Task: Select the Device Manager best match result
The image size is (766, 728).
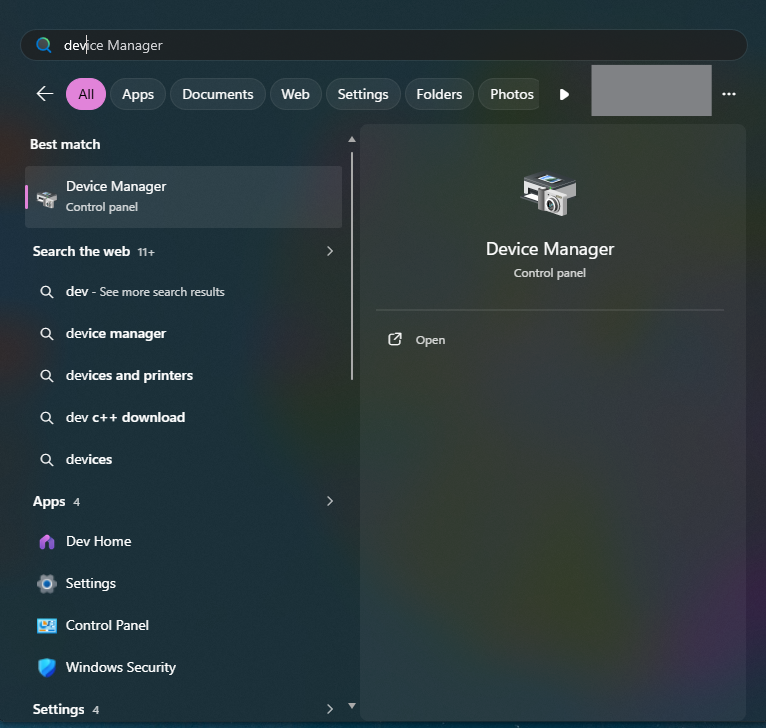Action: [183, 197]
